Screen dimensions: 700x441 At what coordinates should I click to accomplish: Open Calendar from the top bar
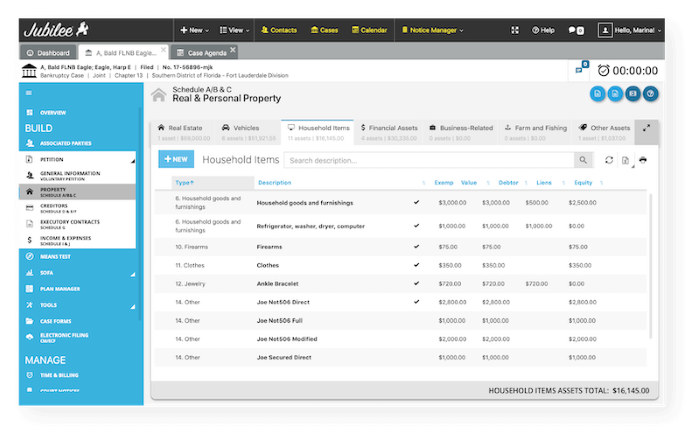tap(369, 30)
